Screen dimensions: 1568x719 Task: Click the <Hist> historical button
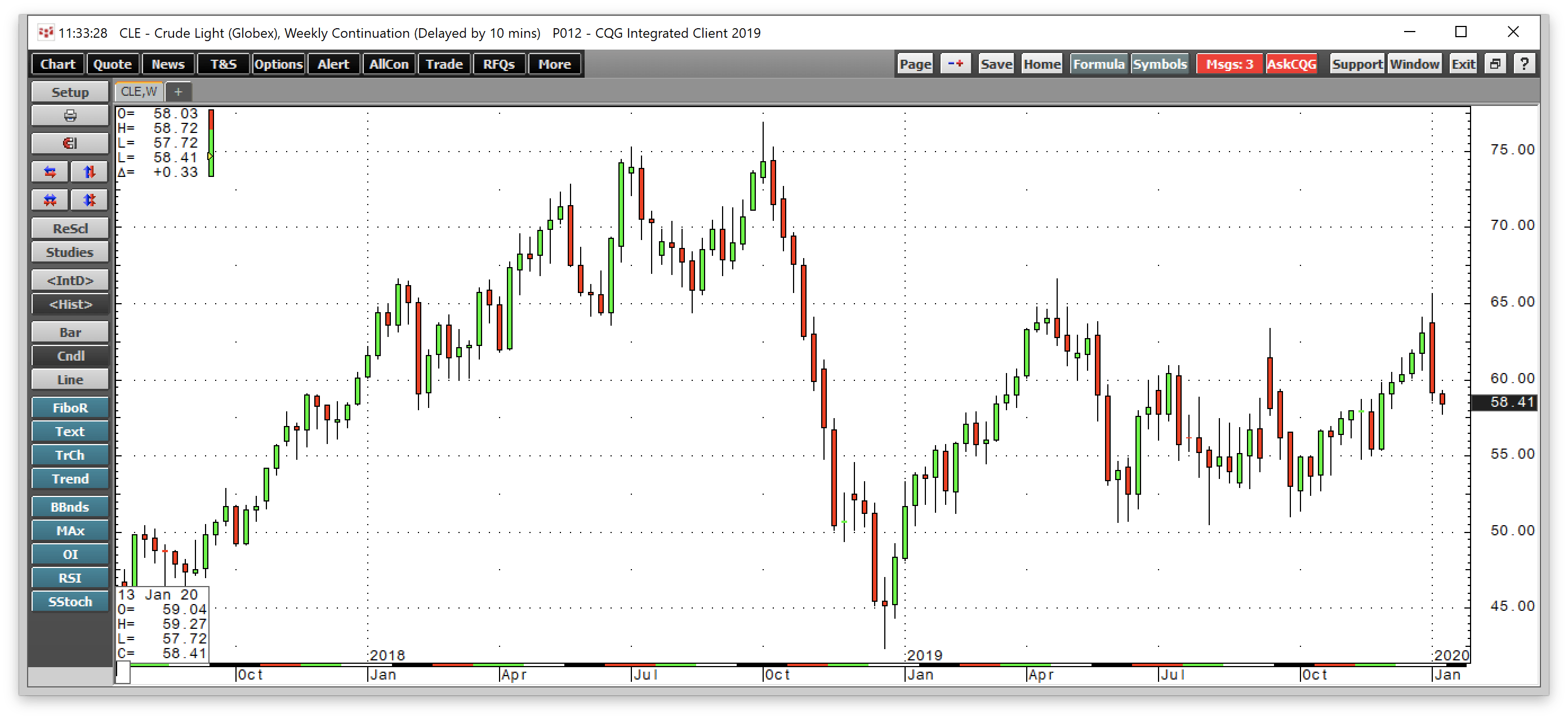tap(70, 304)
